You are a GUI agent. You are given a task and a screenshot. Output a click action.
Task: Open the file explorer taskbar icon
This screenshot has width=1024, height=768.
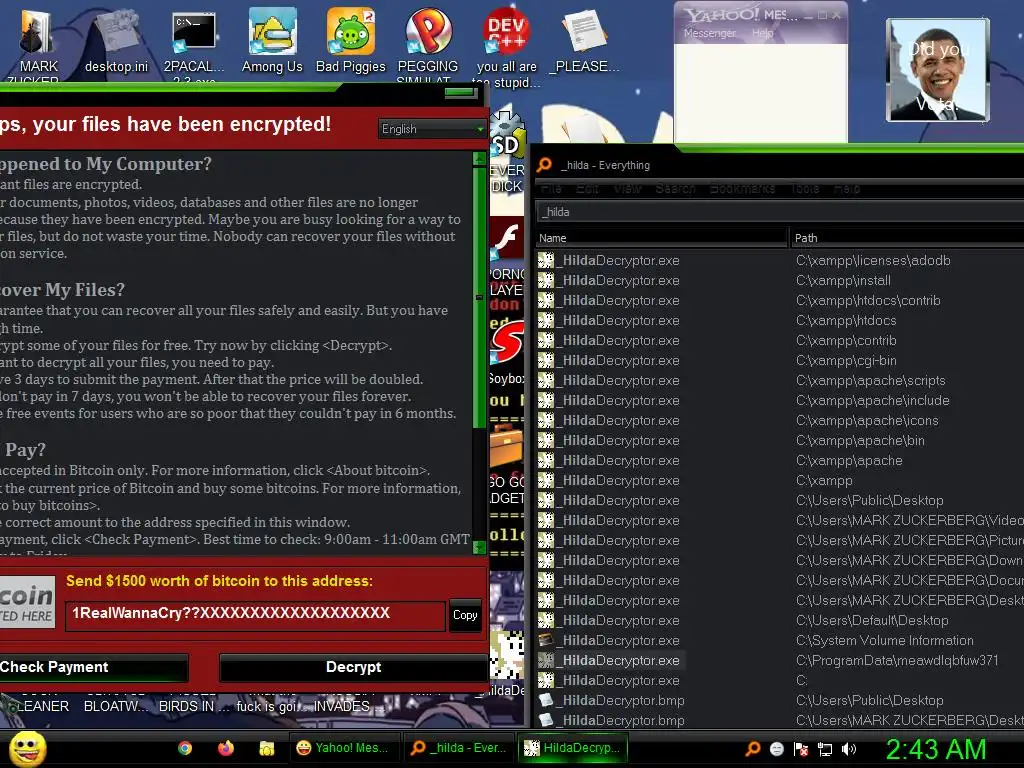266,748
